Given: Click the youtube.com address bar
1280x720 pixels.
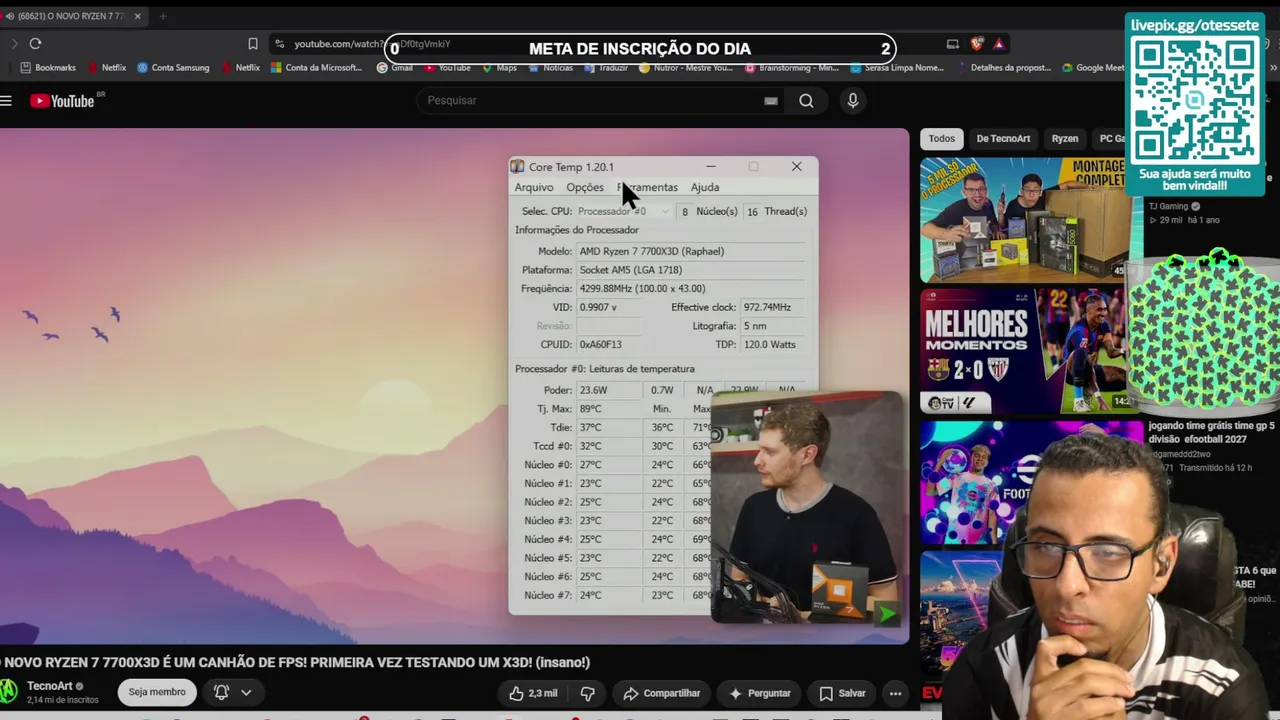Looking at the screenshot, I should (x=600, y=44).
